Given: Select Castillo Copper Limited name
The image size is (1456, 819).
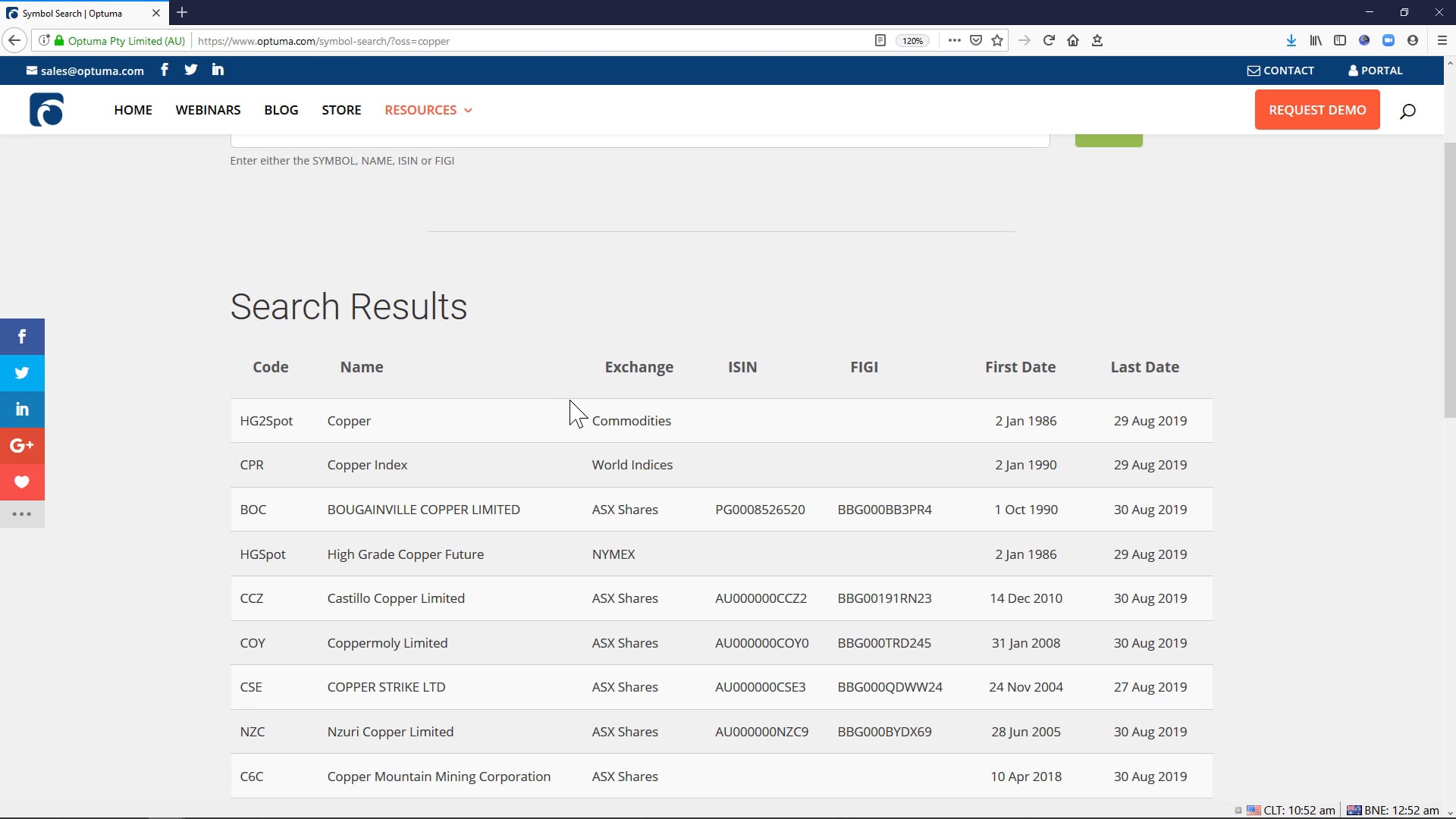Looking at the screenshot, I should (396, 598).
